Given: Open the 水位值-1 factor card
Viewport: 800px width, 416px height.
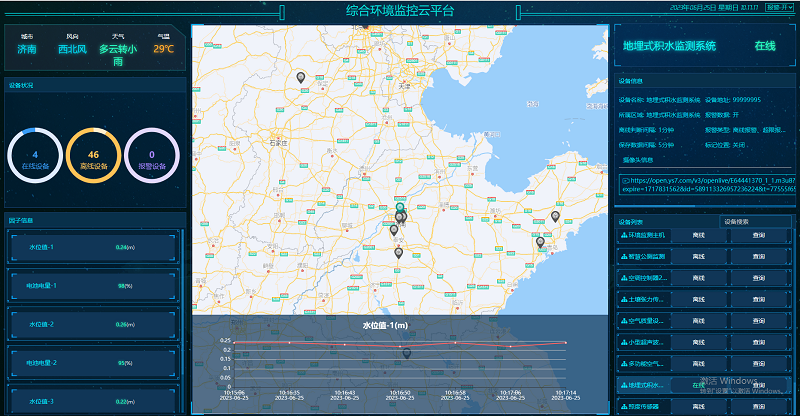Looking at the screenshot, I should tap(92, 247).
